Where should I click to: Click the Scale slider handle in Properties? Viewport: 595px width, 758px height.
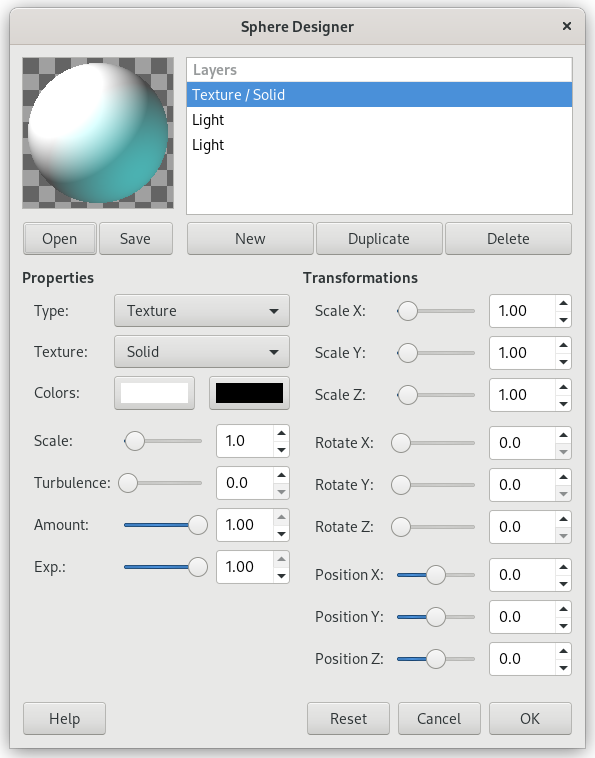click(134, 441)
